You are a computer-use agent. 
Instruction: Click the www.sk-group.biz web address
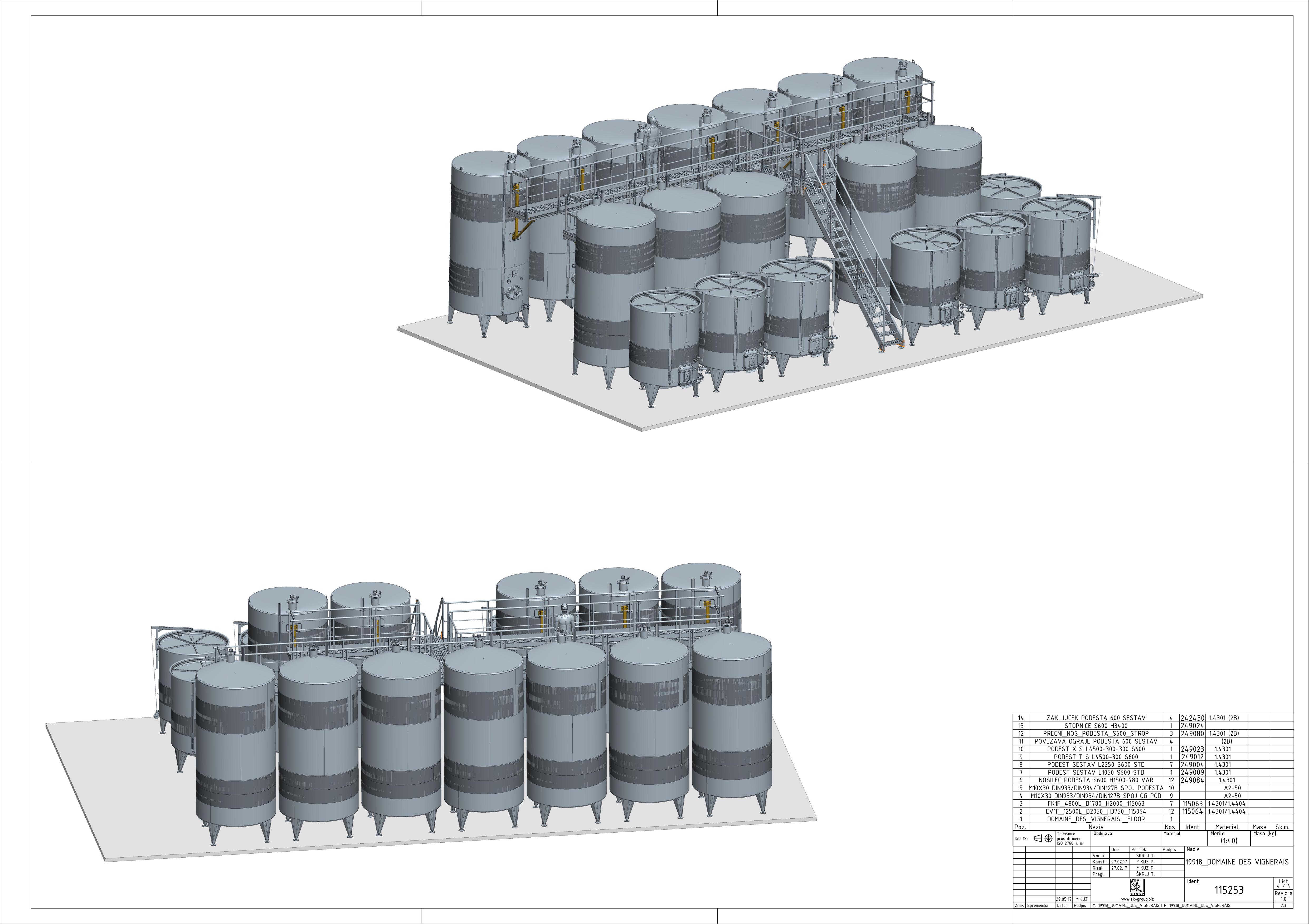(1137, 900)
